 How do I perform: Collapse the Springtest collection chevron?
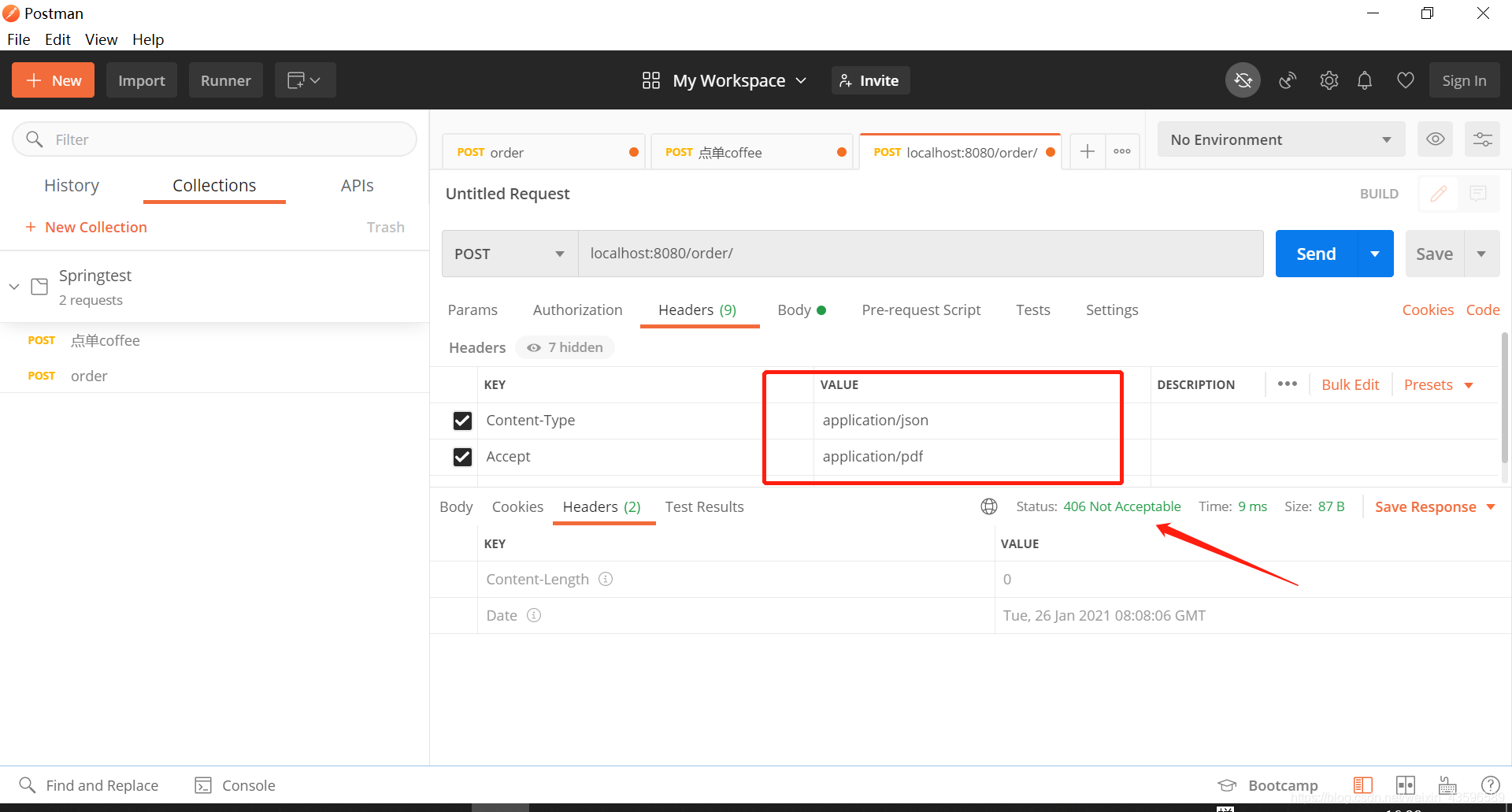[14, 287]
